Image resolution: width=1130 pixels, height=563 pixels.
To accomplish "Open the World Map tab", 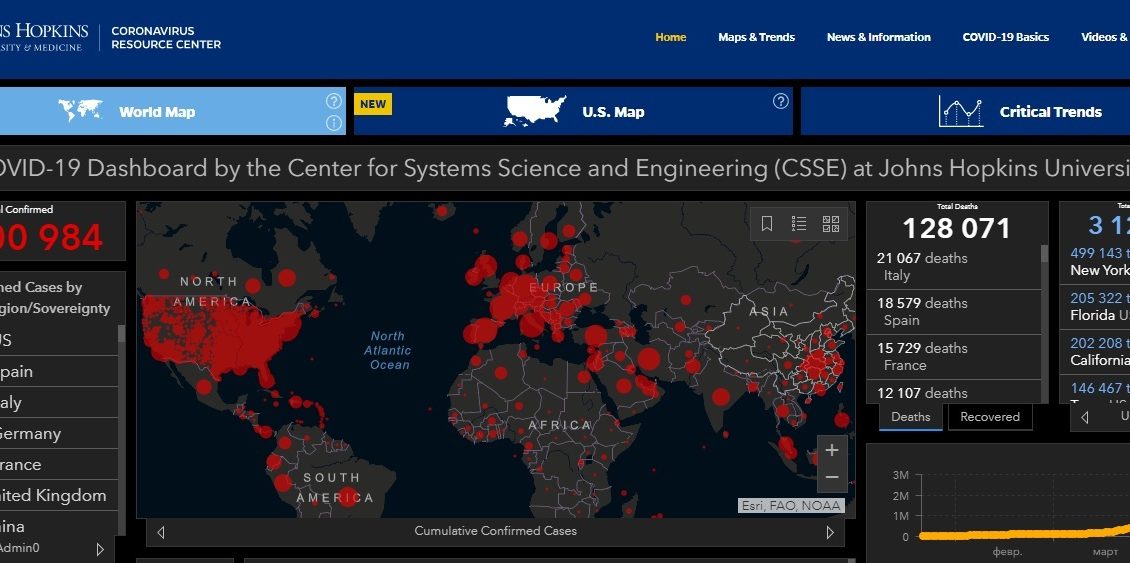I will 173,111.
